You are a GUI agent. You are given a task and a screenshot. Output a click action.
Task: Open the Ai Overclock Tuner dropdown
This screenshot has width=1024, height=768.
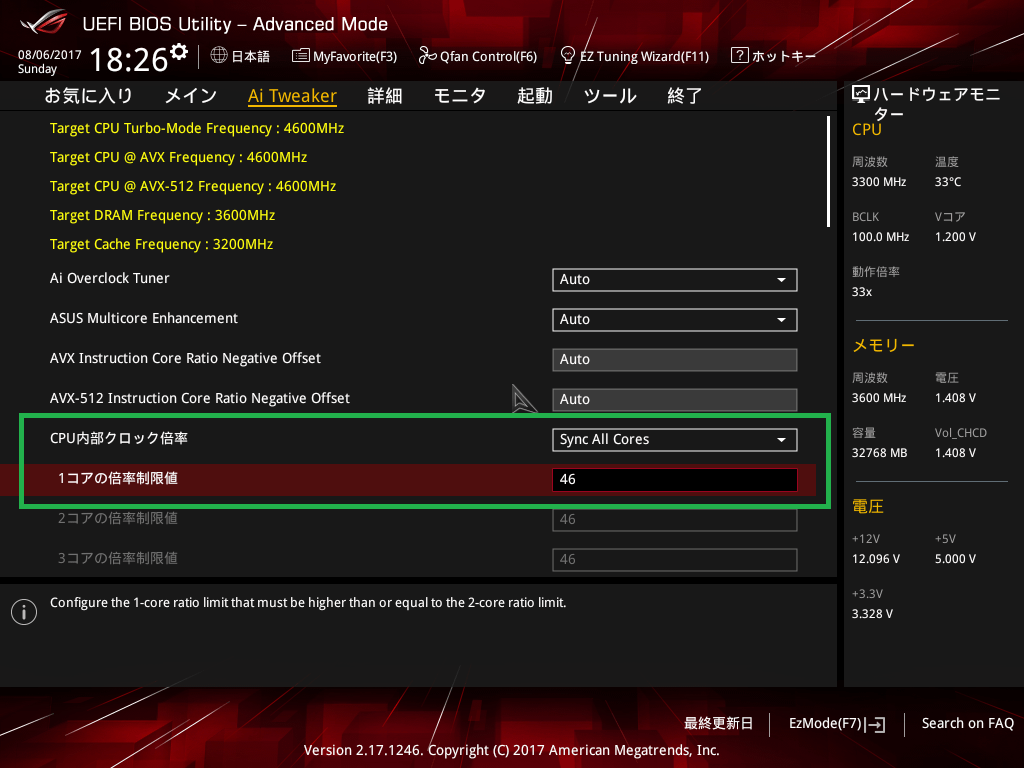tap(675, 280)
